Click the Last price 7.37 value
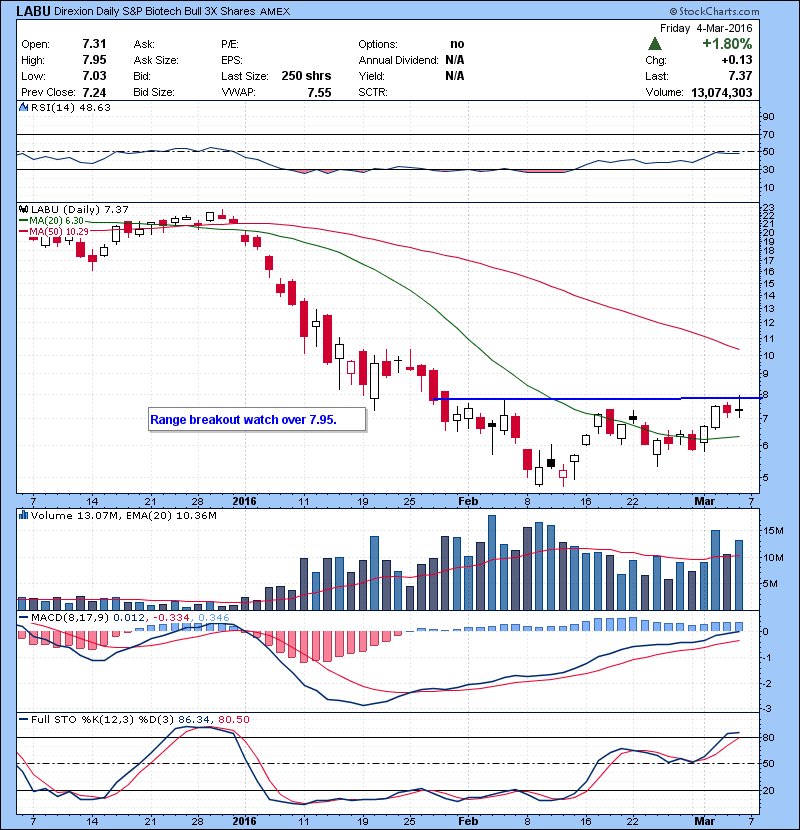Screen dimensions: 800x830 click(x=740, y=76)
